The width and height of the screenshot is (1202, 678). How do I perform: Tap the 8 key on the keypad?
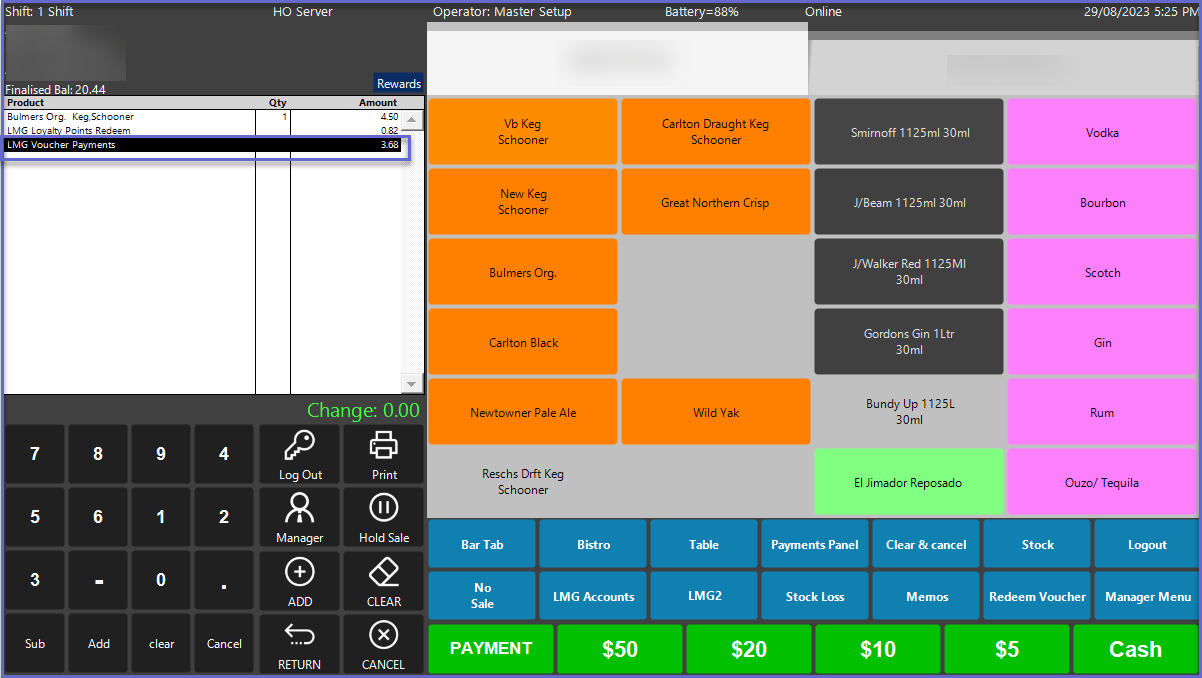click(x=98, y=454)
